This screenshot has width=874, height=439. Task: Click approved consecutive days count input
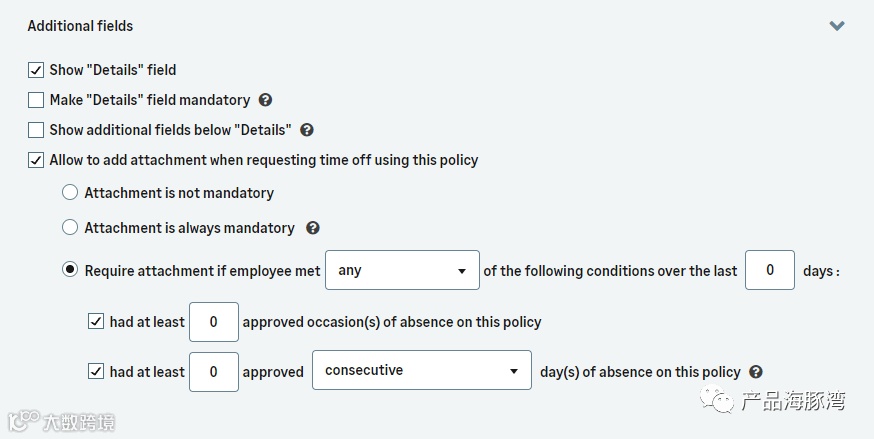(x=214, y=372)
